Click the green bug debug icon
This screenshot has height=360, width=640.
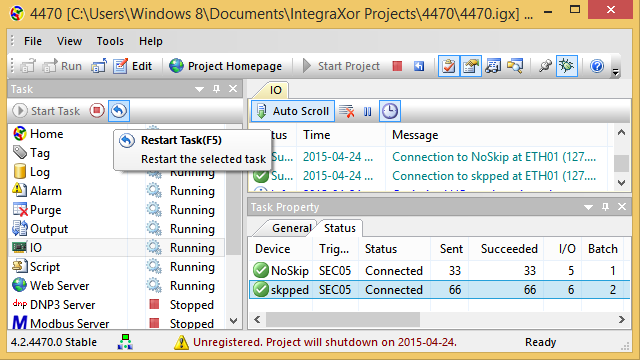coord(567,66)
